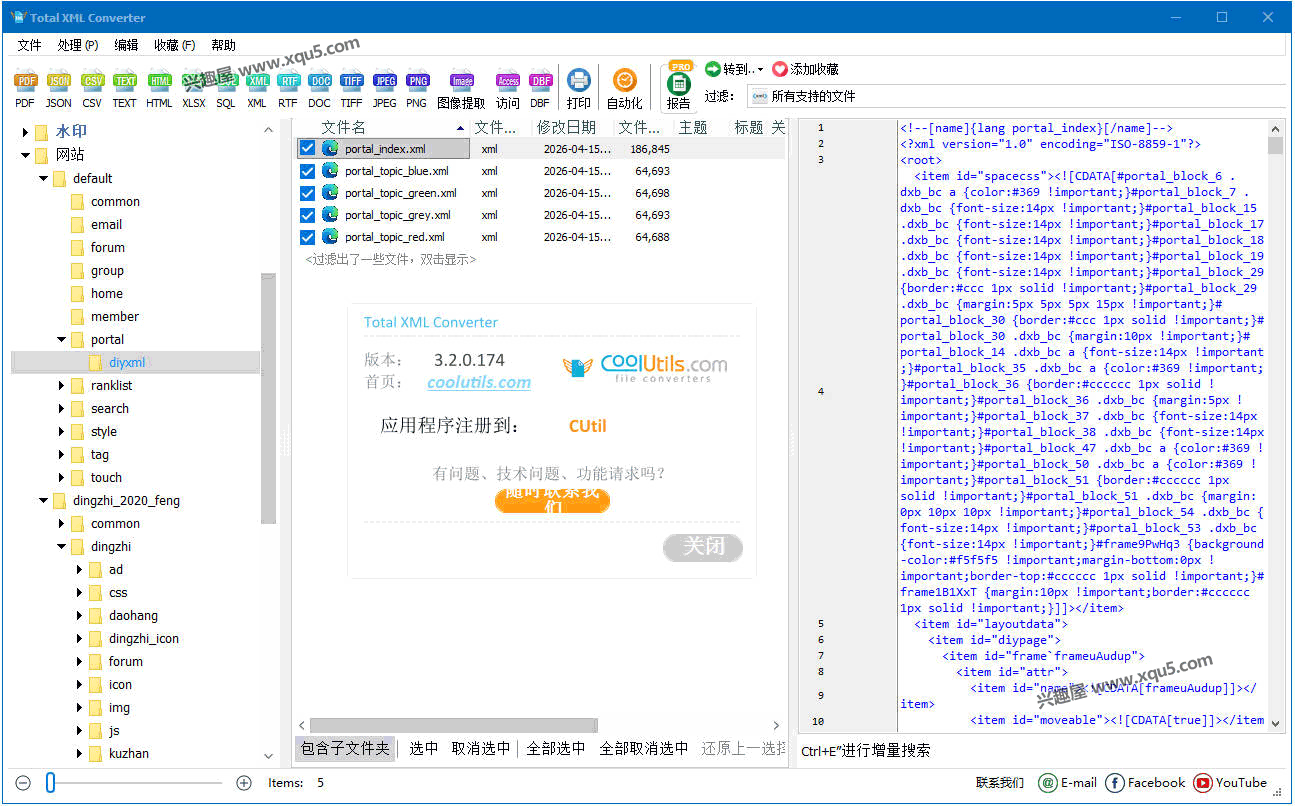Image resolution: width=1295 pixels, height=806 pixels.
Task: Select the DBF output icon
Action: (540, 89)
